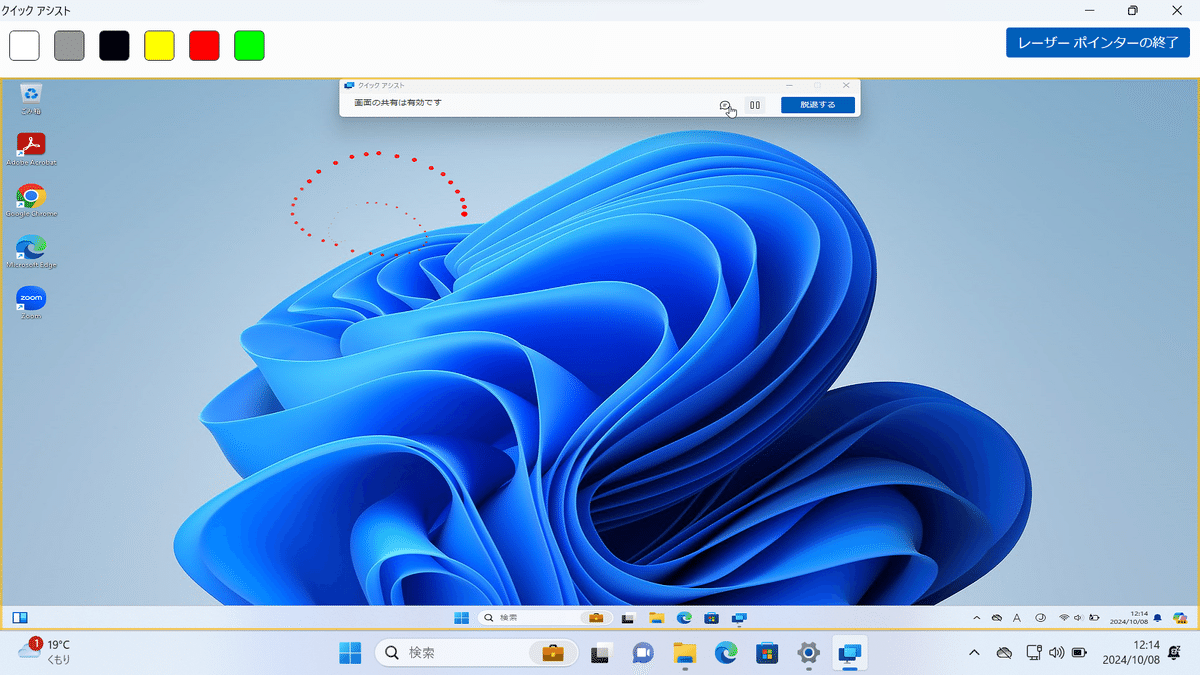Open network icon in local system tray
1200x675 pixels.
pos(1034,653)
